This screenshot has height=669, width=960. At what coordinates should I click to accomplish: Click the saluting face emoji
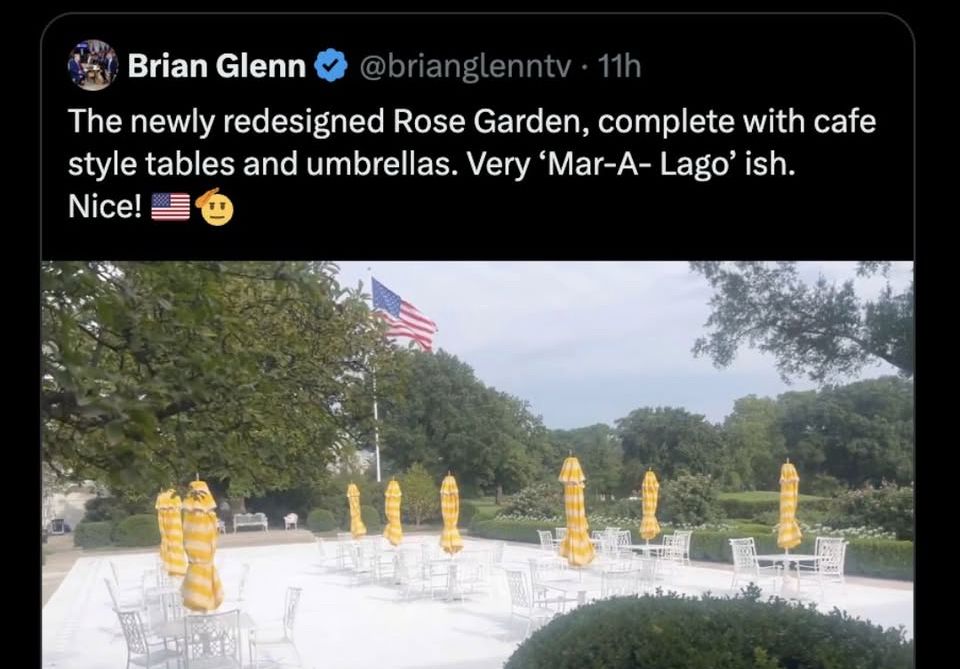click(215, 207)
